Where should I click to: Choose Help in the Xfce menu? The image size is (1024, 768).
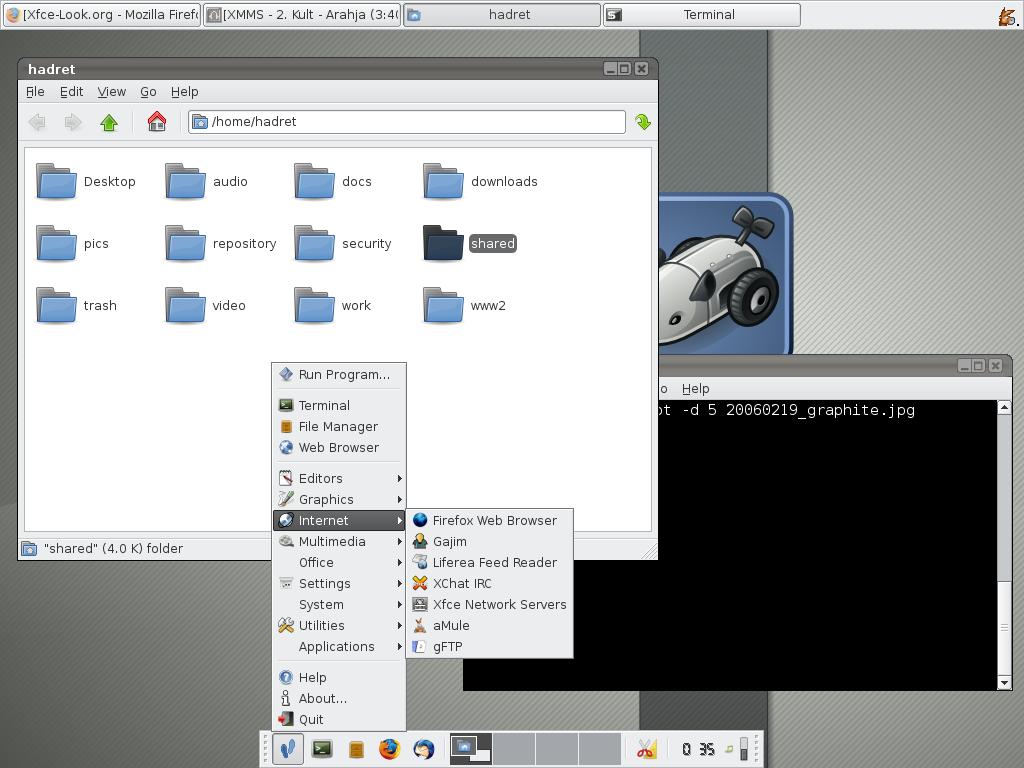pos(340,677)
